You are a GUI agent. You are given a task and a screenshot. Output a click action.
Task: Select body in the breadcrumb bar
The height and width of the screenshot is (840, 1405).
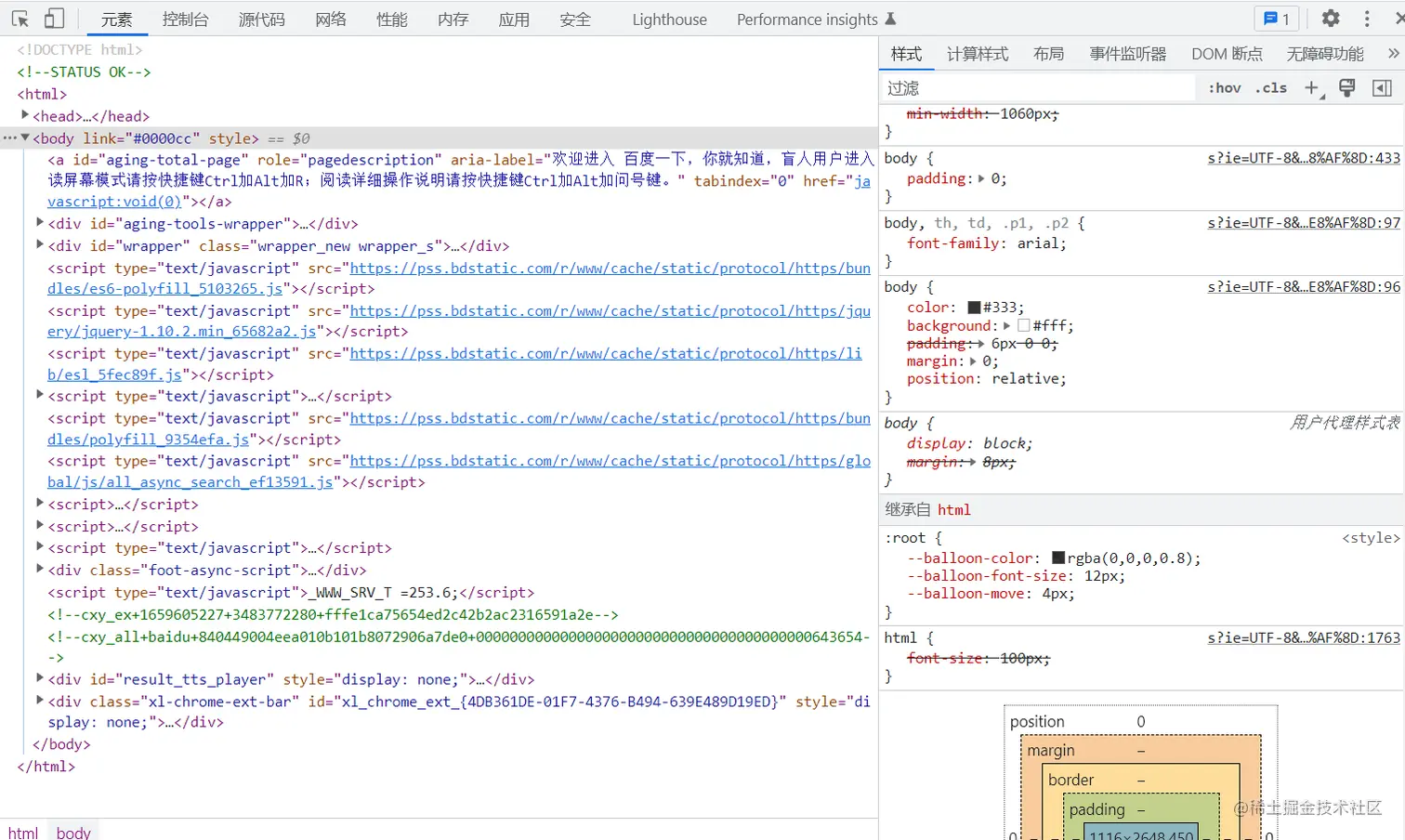click(x=73, y=832)
